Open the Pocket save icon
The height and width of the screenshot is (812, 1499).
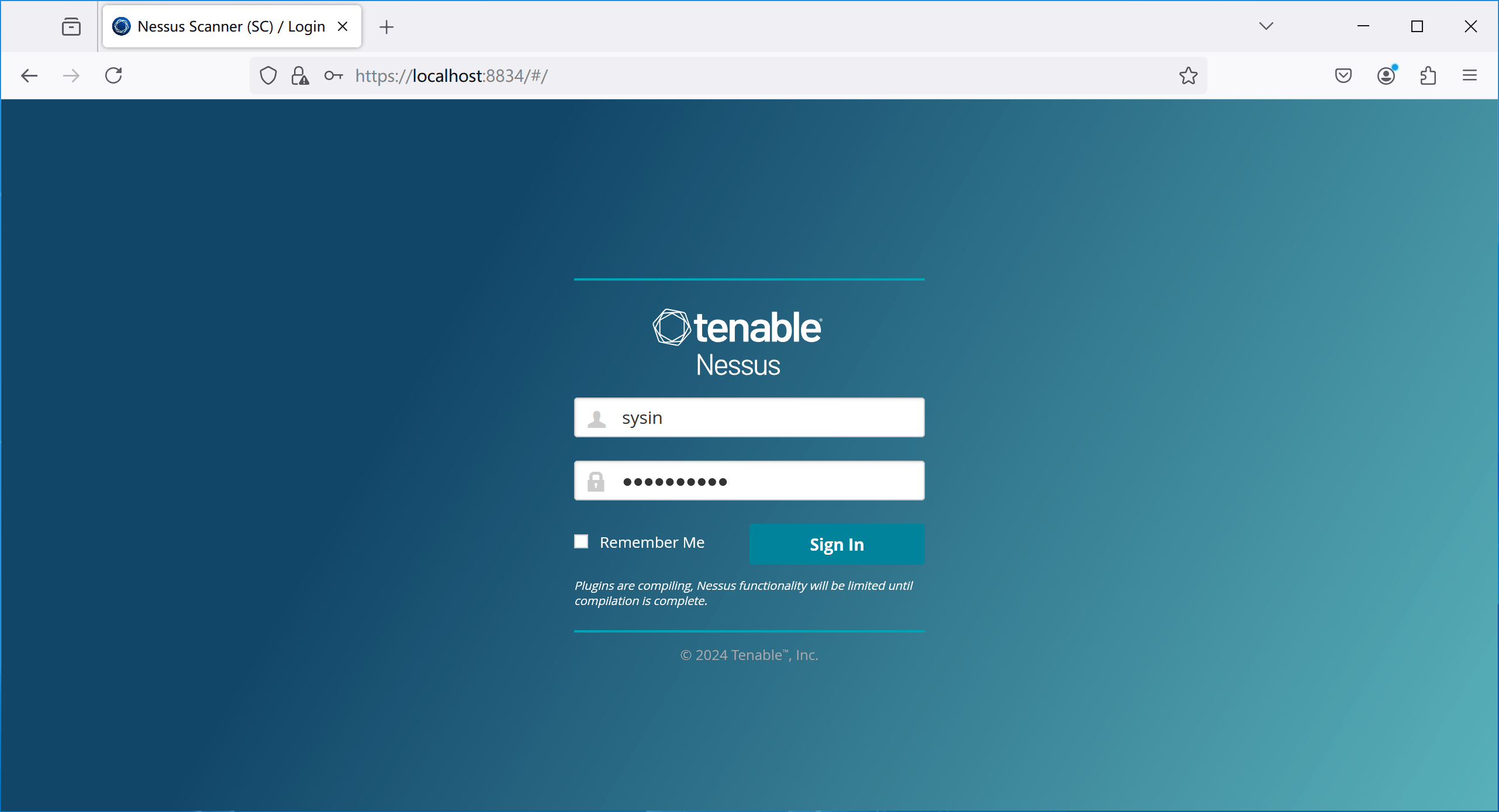[1343, 75]
